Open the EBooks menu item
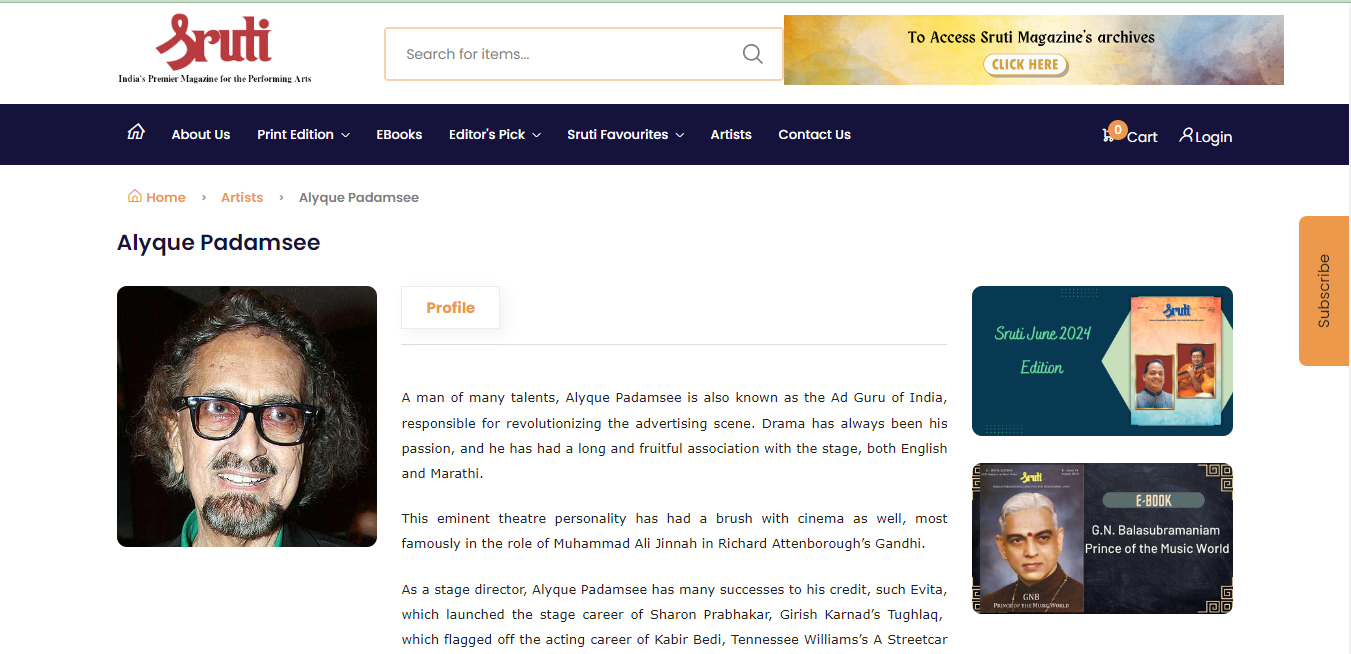The width and height of the screenshot is (1351, 654). coord(399,134)
